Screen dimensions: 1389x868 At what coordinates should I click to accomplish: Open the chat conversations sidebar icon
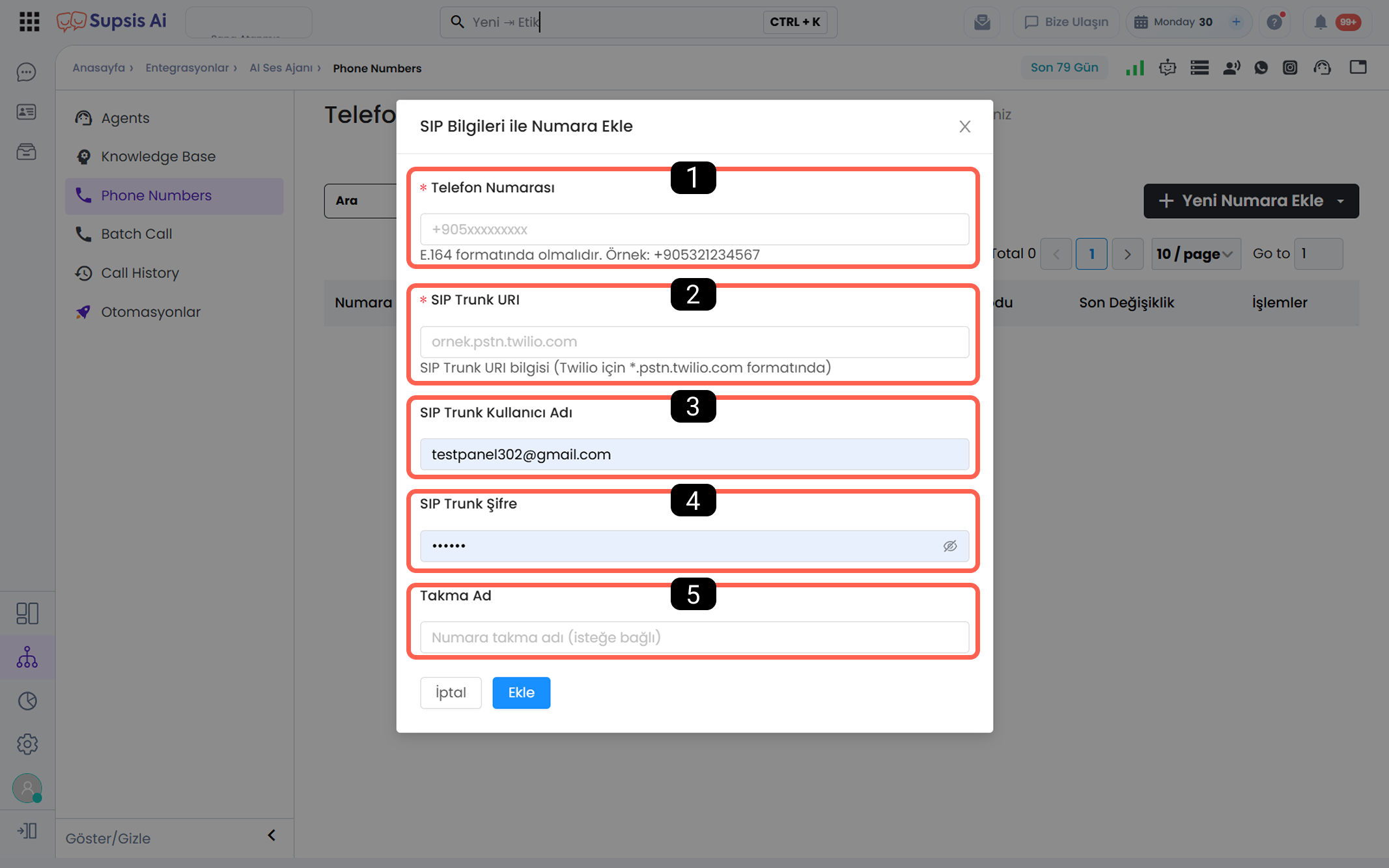tap(27, 72)
